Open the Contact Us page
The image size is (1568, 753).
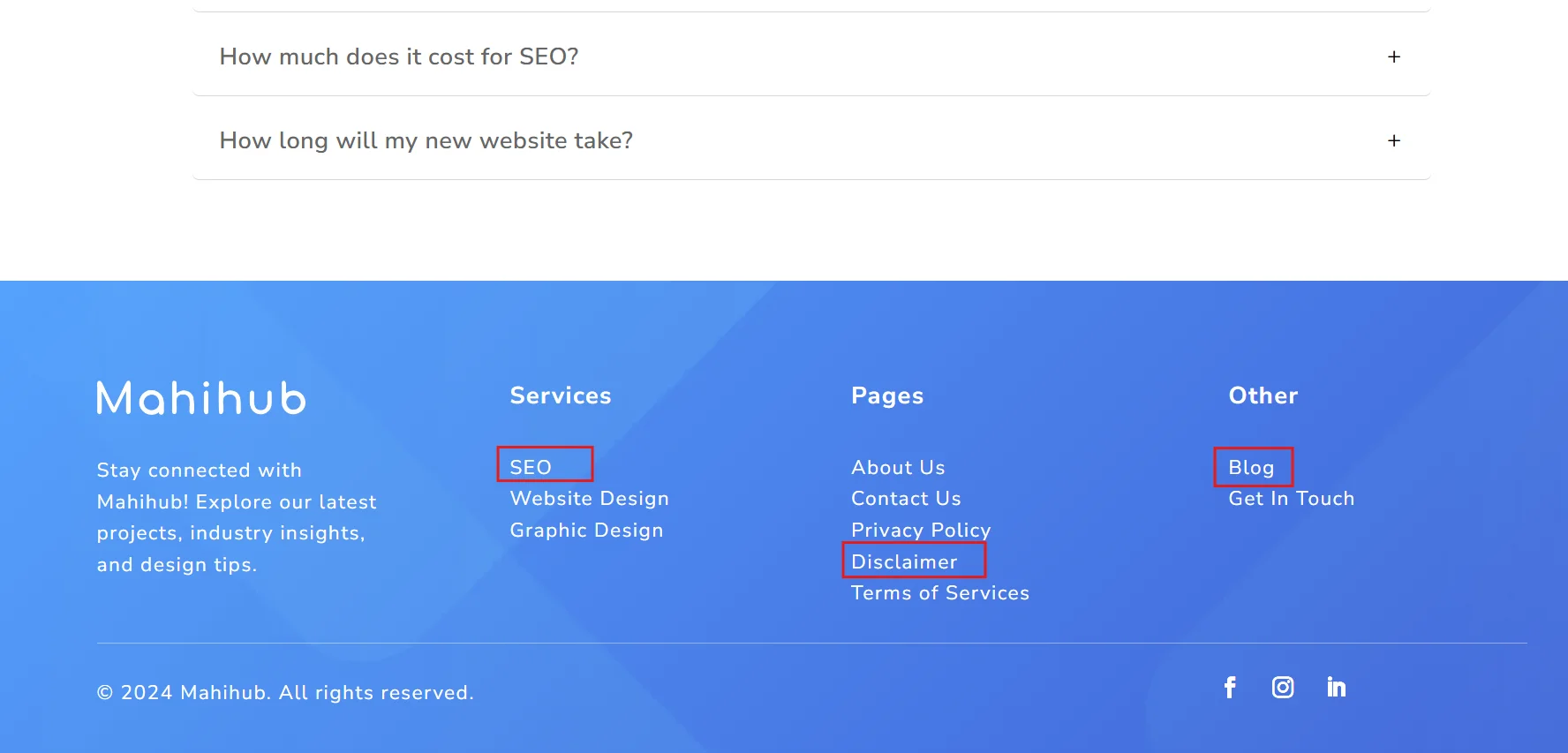point(906,499)
